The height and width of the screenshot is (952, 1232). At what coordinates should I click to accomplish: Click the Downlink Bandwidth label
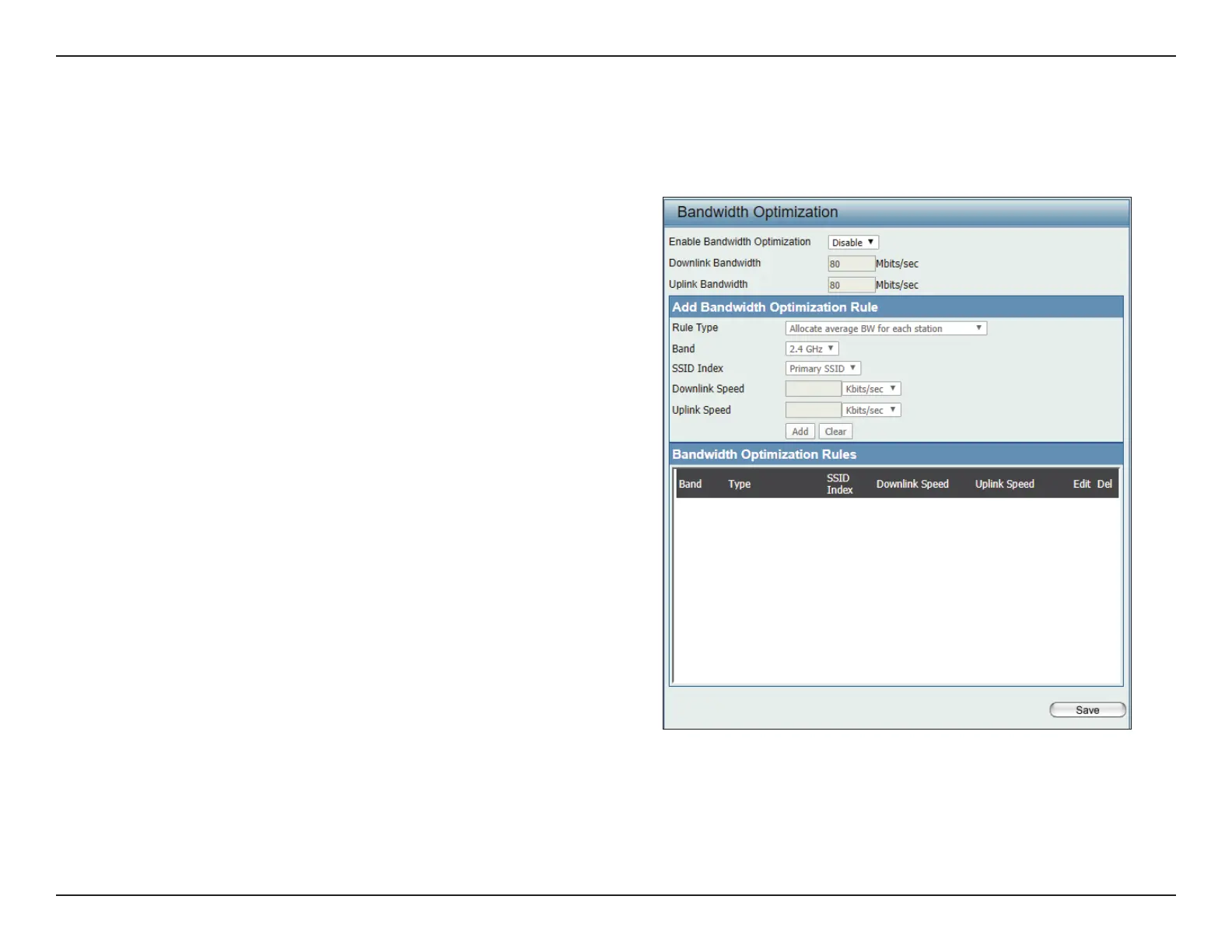coord(715,263)
